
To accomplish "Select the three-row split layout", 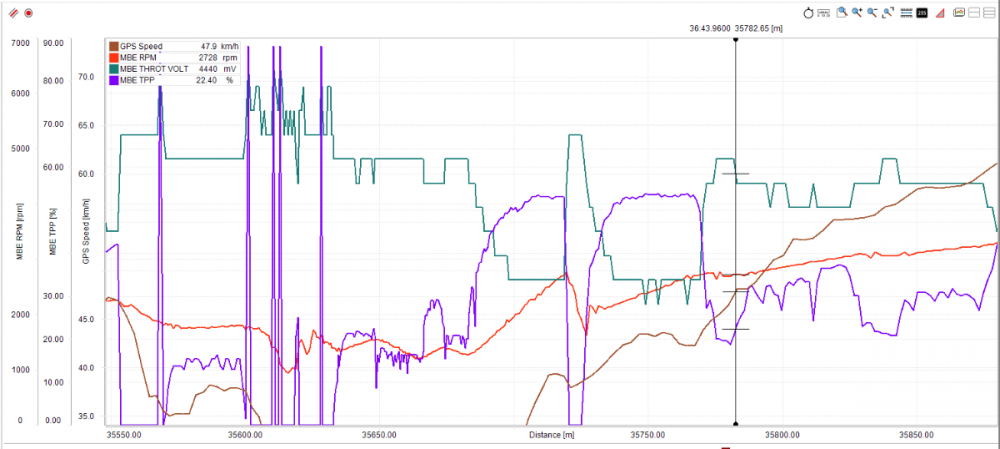I will click(x=989, y=12).
